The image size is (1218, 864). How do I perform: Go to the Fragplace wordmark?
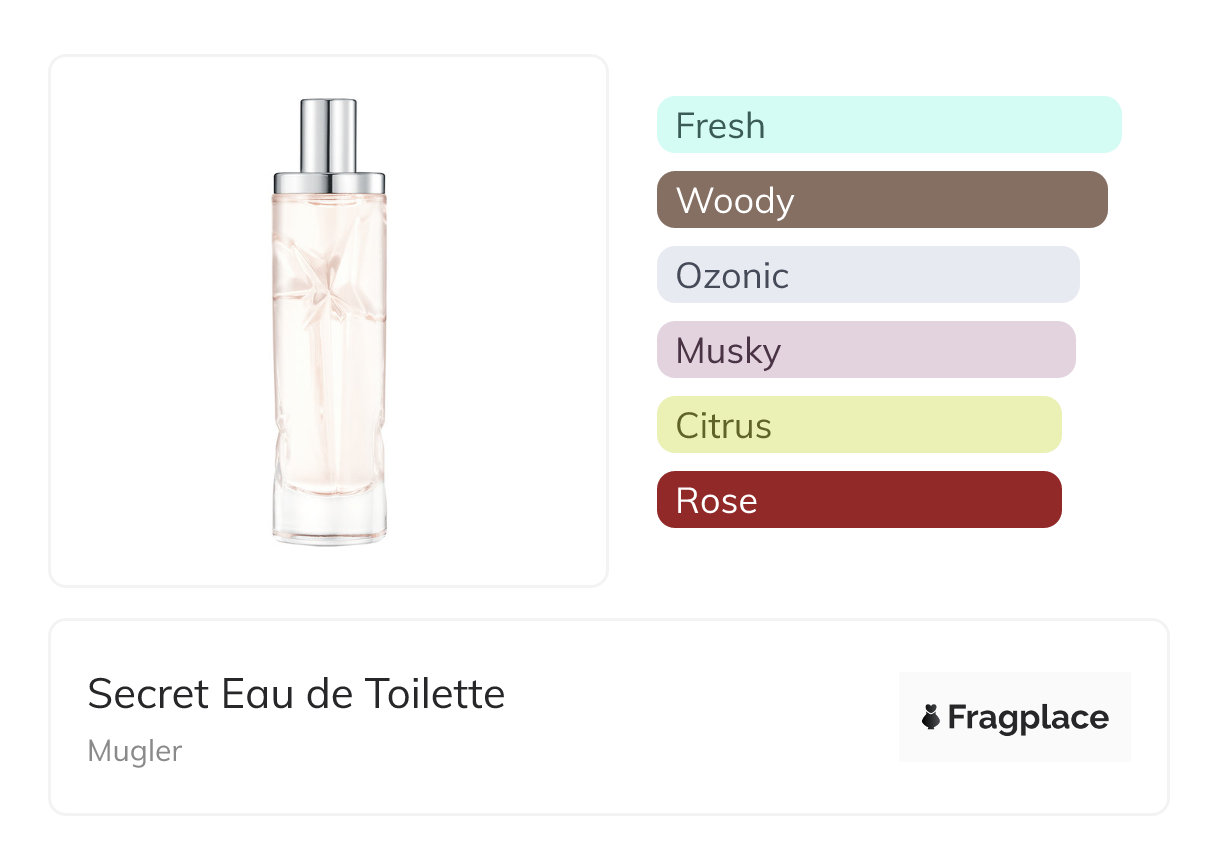pyautogui.click(x=1028, y=717)
